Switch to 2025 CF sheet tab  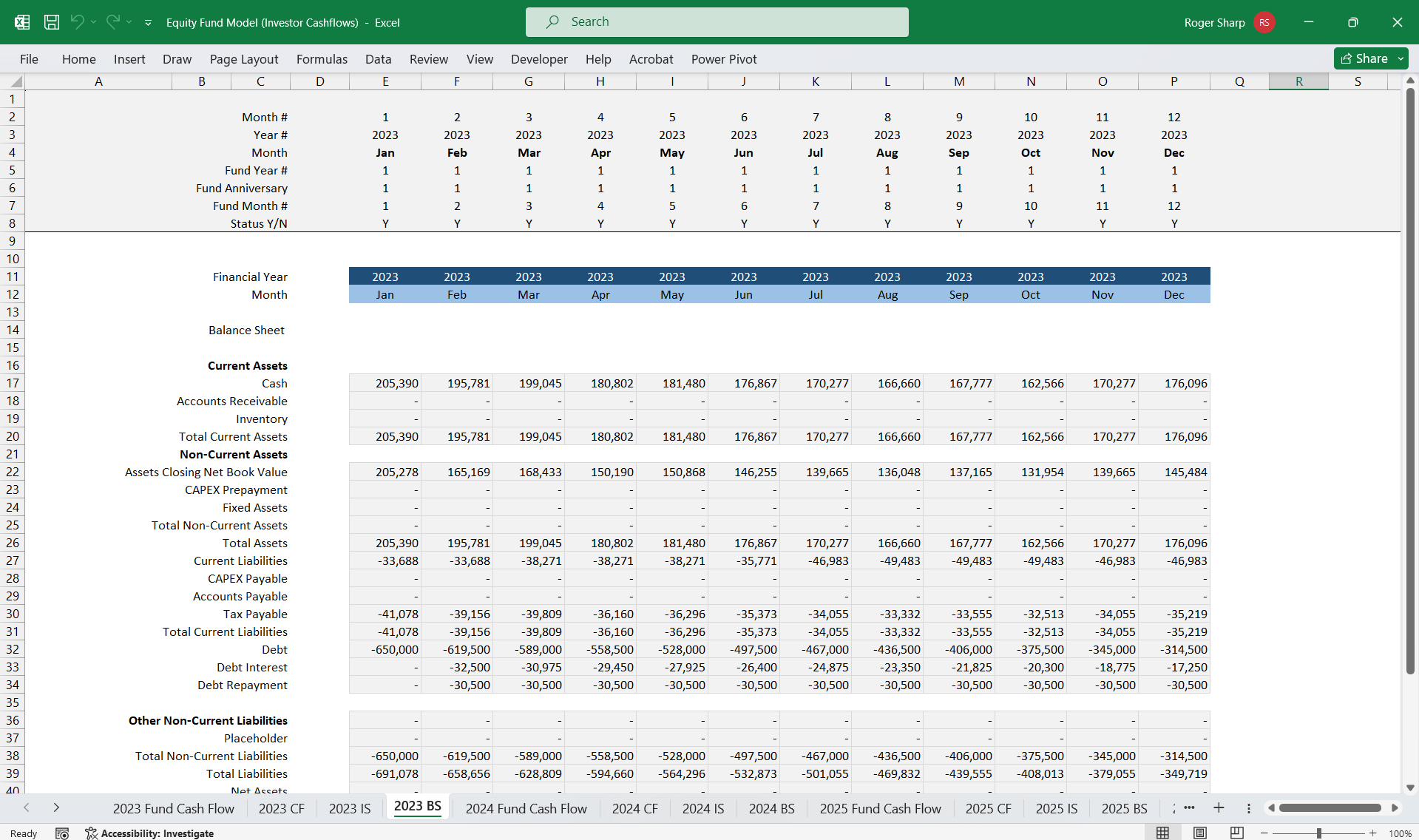pyautogui.click(x=988, y=808)
